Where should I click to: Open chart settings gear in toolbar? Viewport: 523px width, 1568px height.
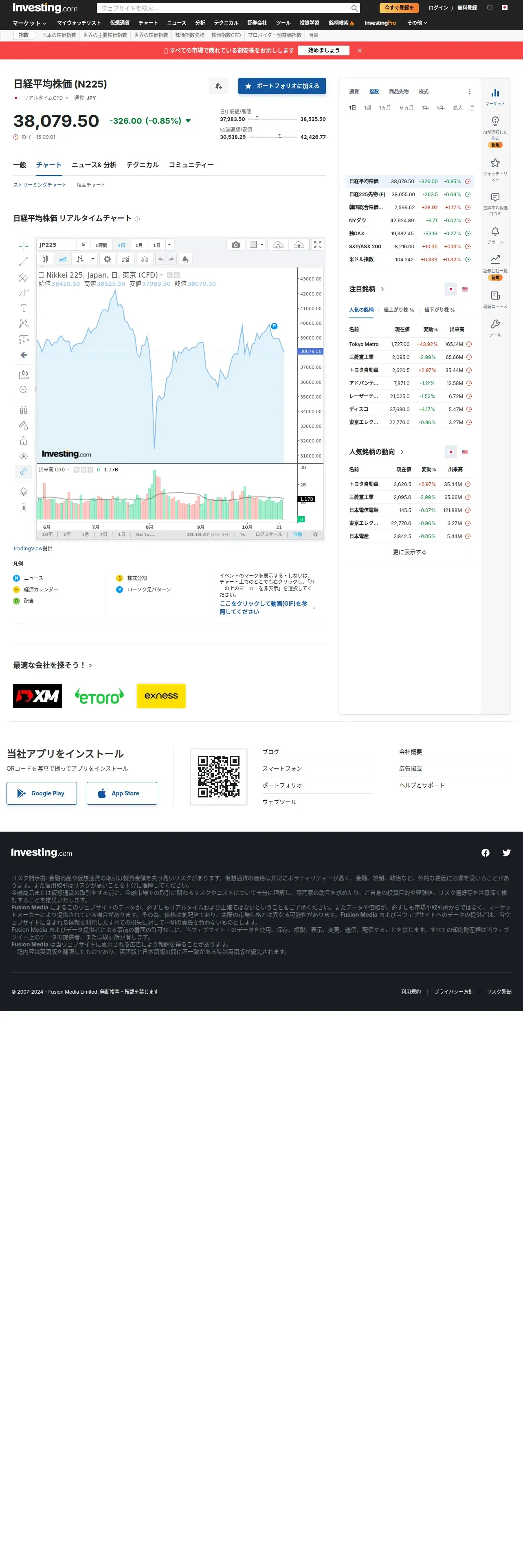point(107,259)
